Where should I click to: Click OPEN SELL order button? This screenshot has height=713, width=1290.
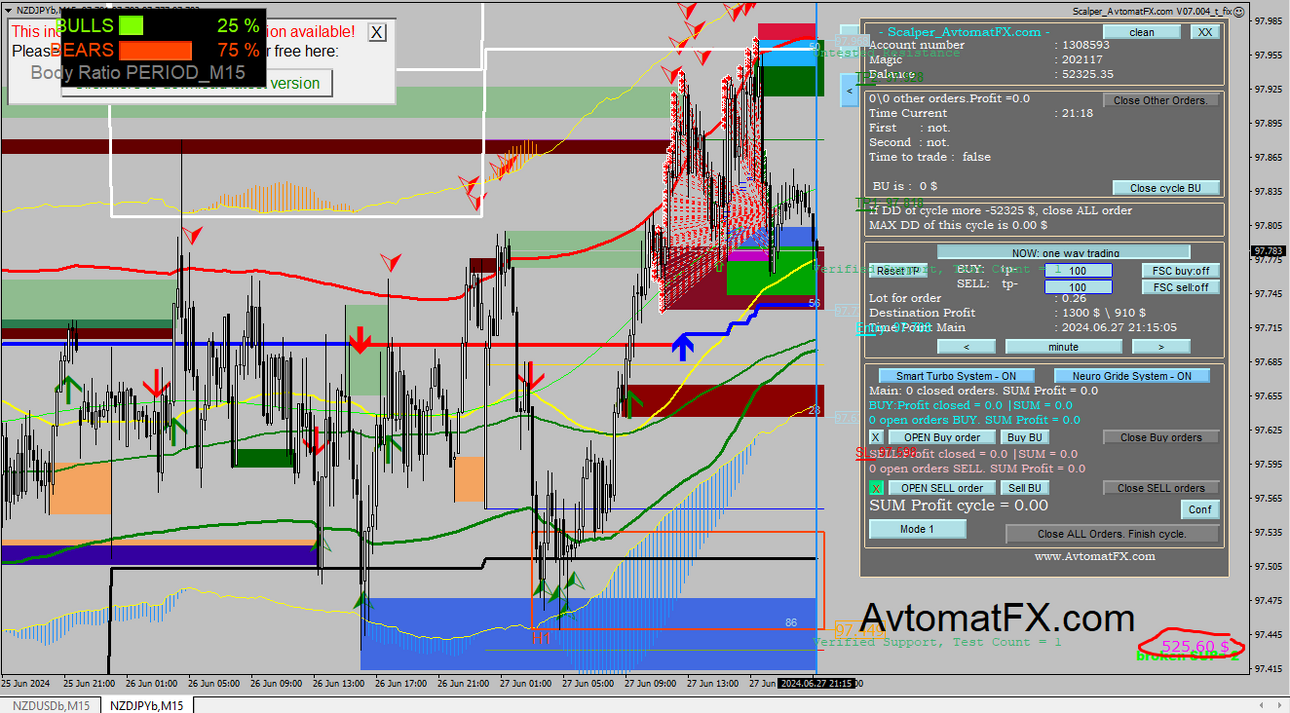942,488
